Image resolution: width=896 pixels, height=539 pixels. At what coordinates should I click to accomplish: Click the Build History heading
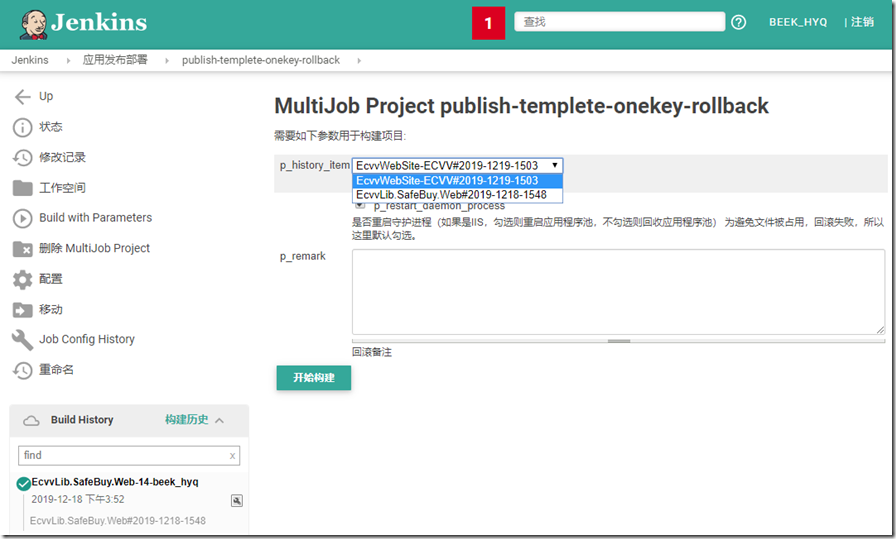82,420
